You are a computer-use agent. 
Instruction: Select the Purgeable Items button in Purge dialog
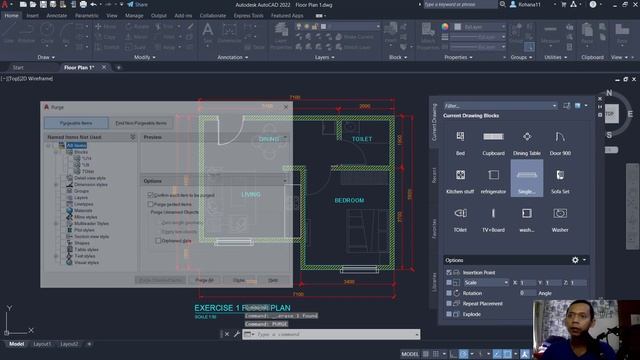pos(76,123)
